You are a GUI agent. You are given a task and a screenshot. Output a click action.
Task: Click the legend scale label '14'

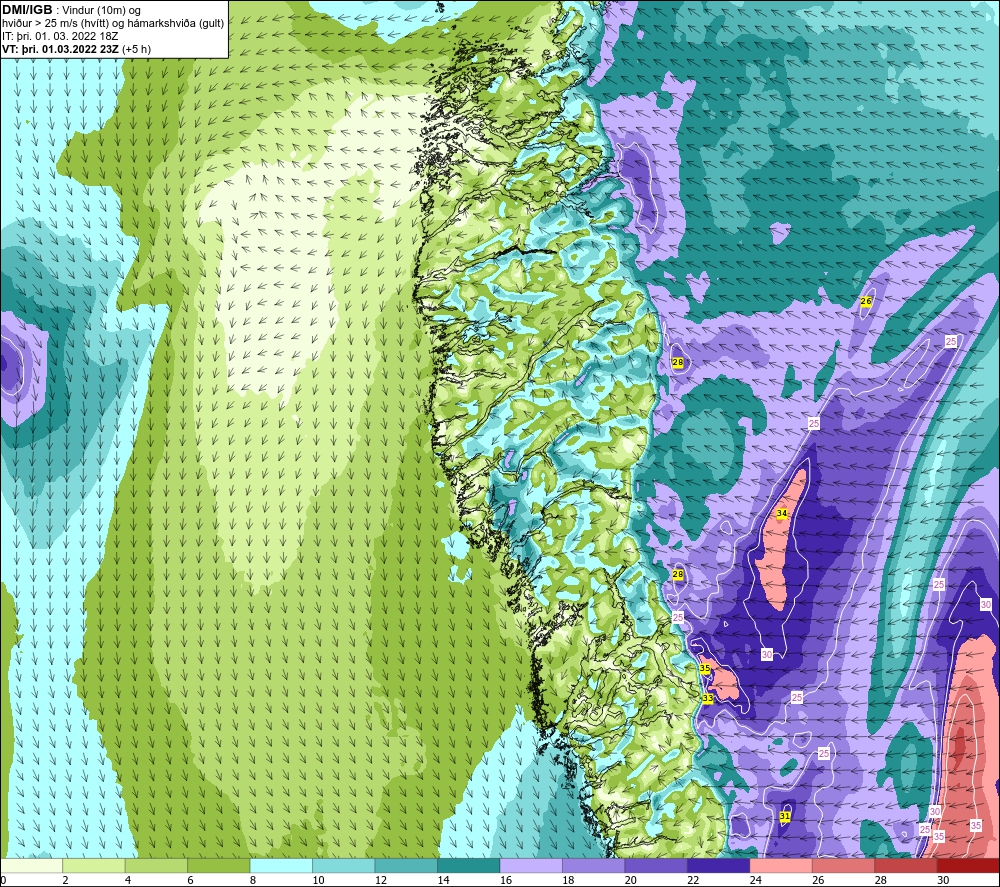[x=443, y=880]
